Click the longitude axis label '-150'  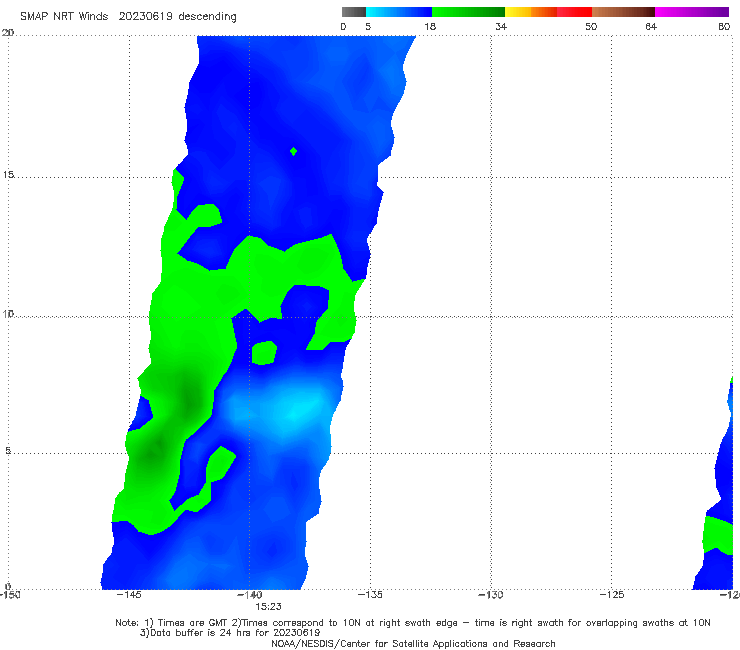[x=9, y=594]
